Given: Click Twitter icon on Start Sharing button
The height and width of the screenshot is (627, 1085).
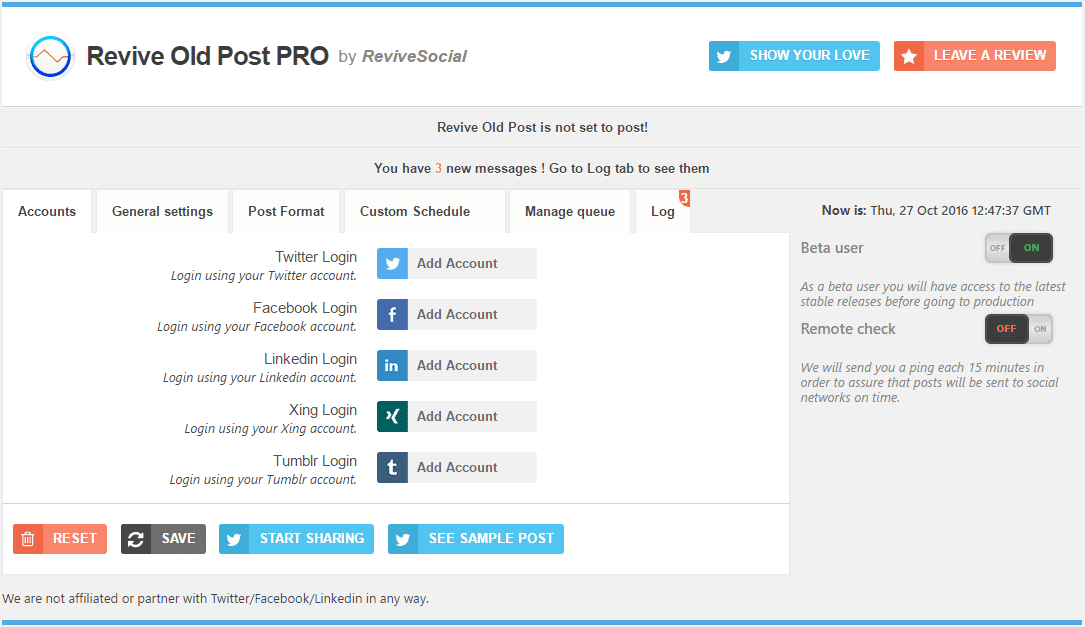Looking at the screenshot, I should pyautogui.click(x=234, y=539).
